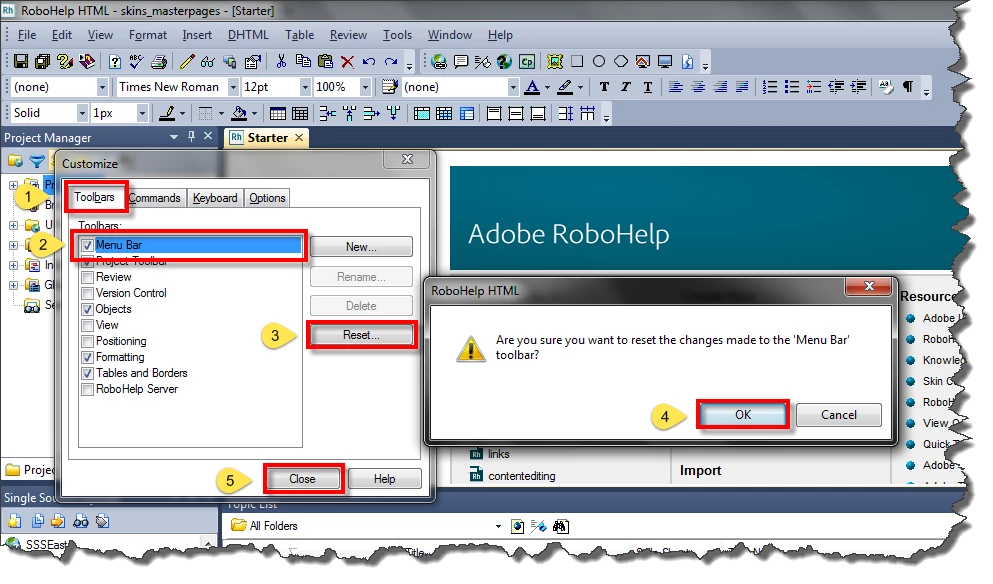The width and height of the screenshot is (993, 584).
Task: Open the Times New Roman font dropdown
Action: point(233,87)
